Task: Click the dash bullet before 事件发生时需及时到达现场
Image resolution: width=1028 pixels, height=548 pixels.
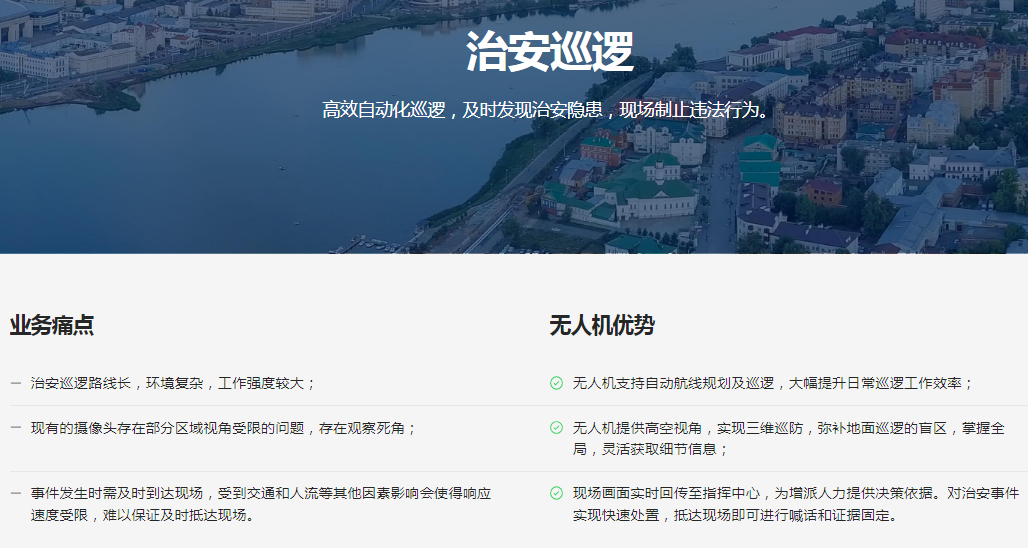Action: [x=16, y=493]
